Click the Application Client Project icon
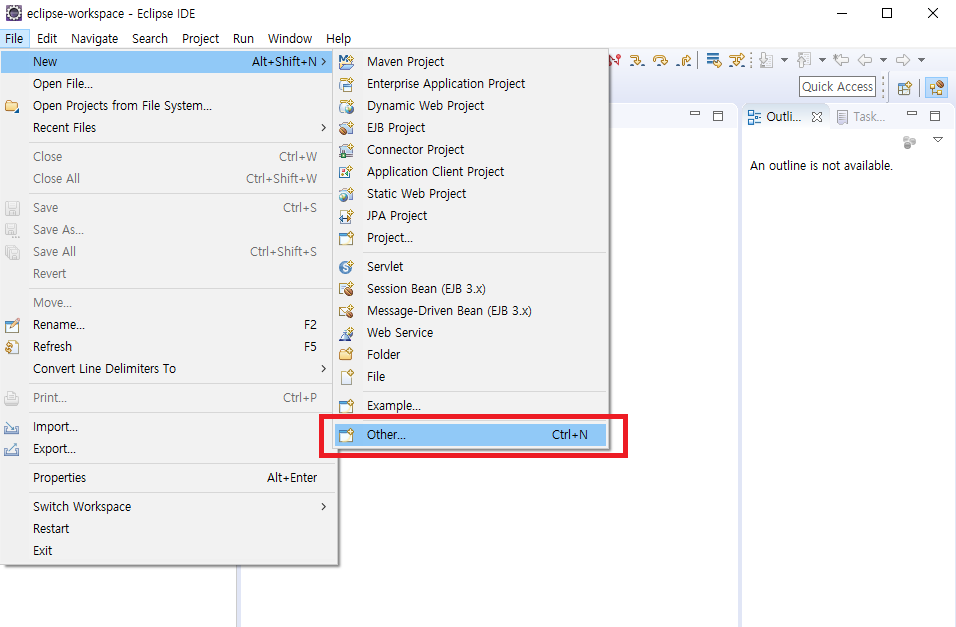 pos(346,172)
